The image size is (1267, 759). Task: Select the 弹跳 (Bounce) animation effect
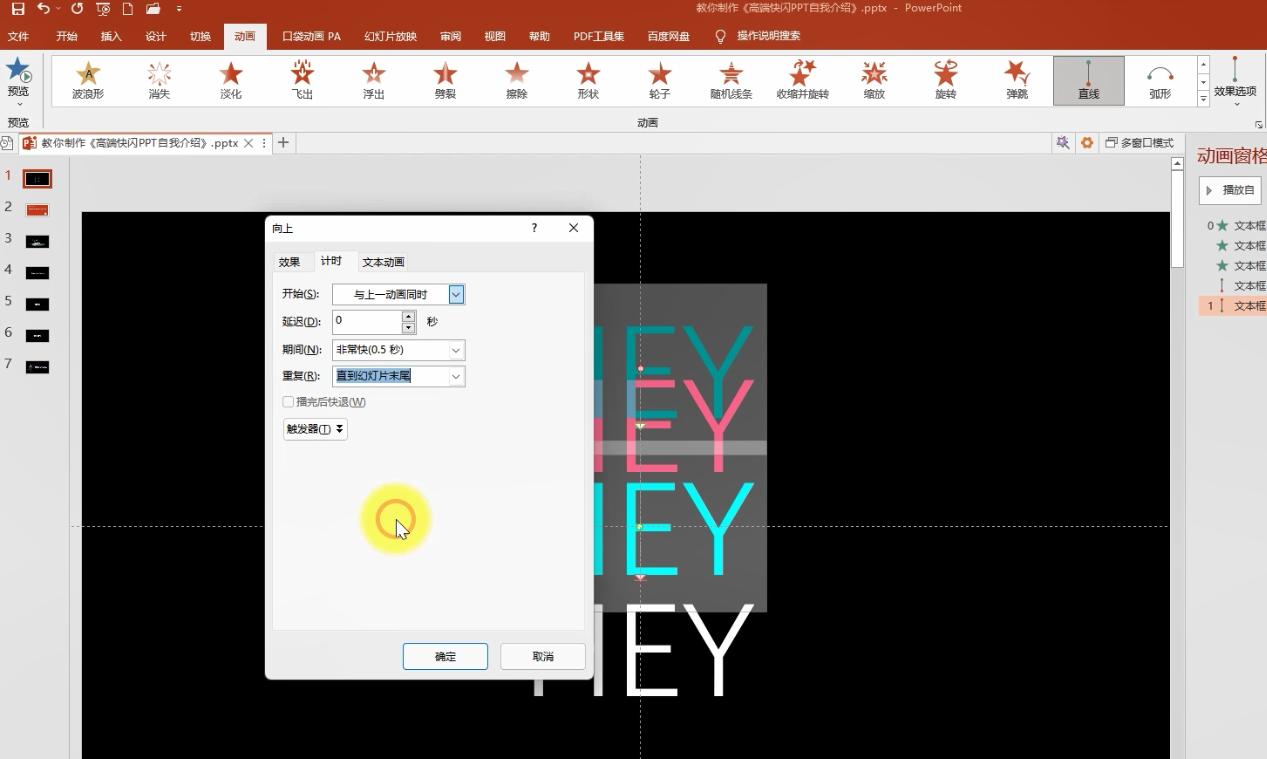coord(1016,79)
